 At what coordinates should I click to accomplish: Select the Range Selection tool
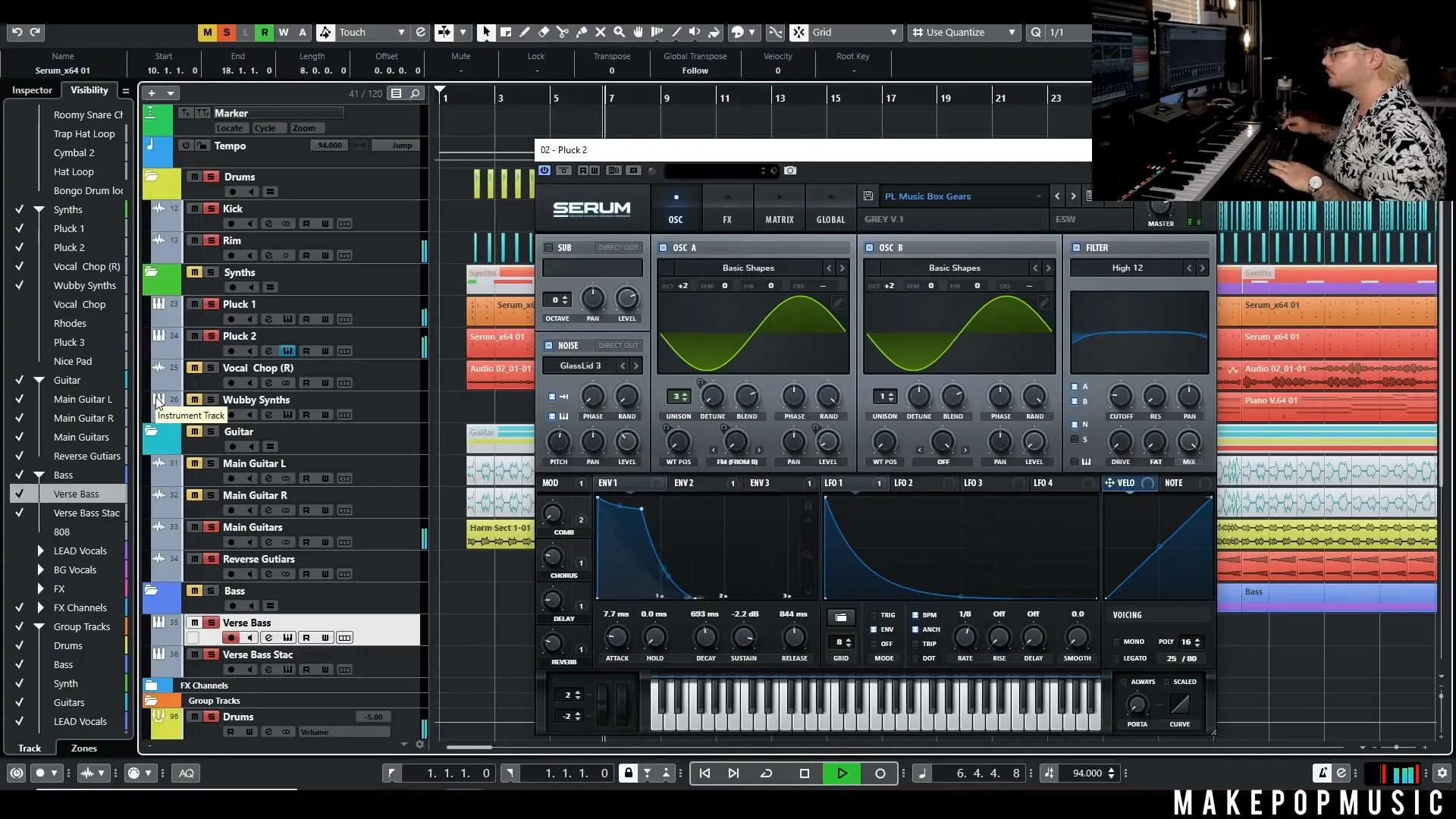pyautogui.click(x=506, y=32)
